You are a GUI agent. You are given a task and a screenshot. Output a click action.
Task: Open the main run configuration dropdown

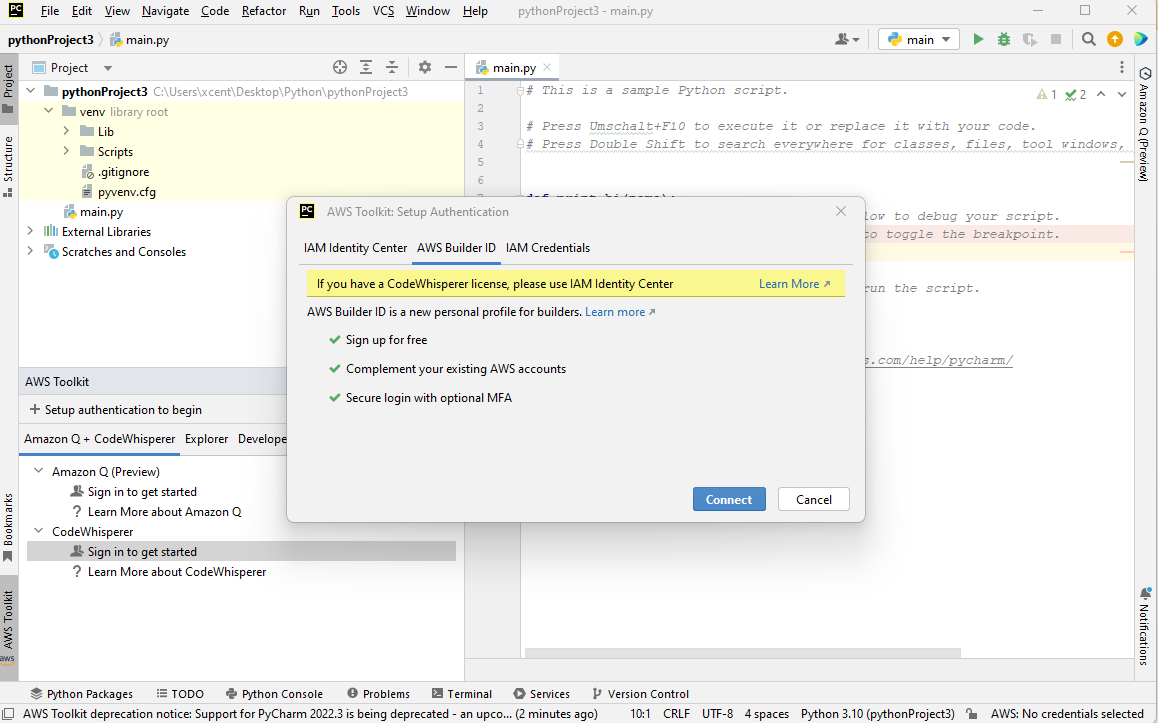pos(919,39)
